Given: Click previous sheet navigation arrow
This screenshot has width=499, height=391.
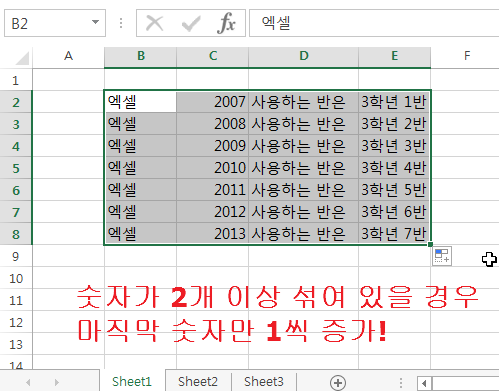Looking at the screenshot, I should tap(28, 382).
